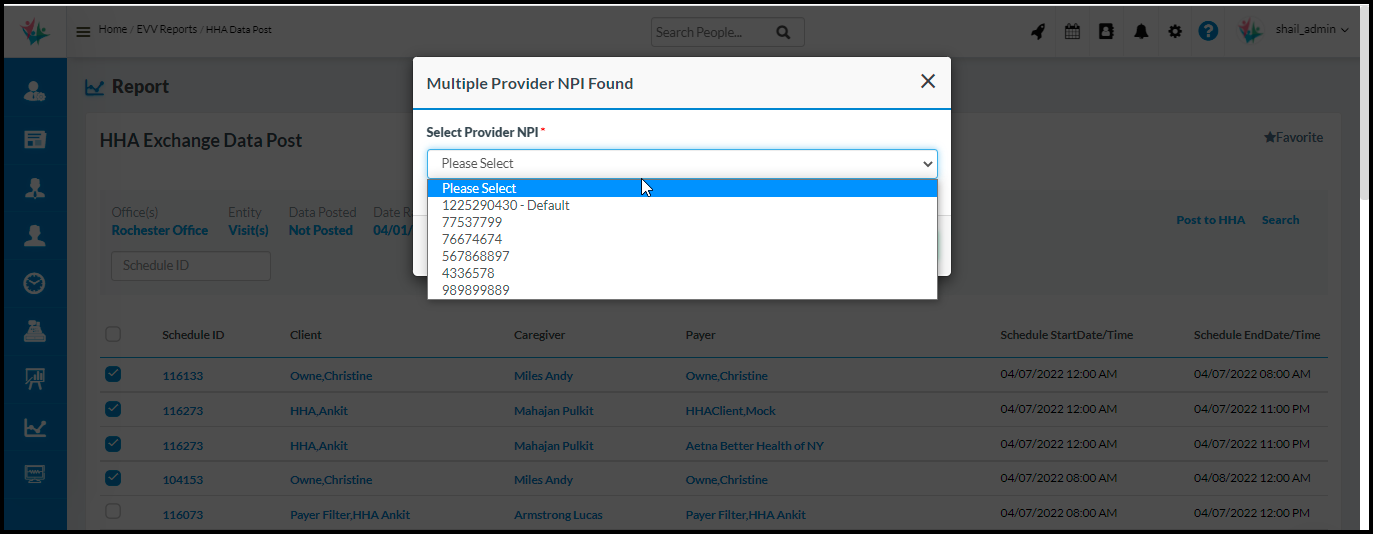1373x534 pixels.
Task: Open the calendar icon in header
Action: [1072, 31]
